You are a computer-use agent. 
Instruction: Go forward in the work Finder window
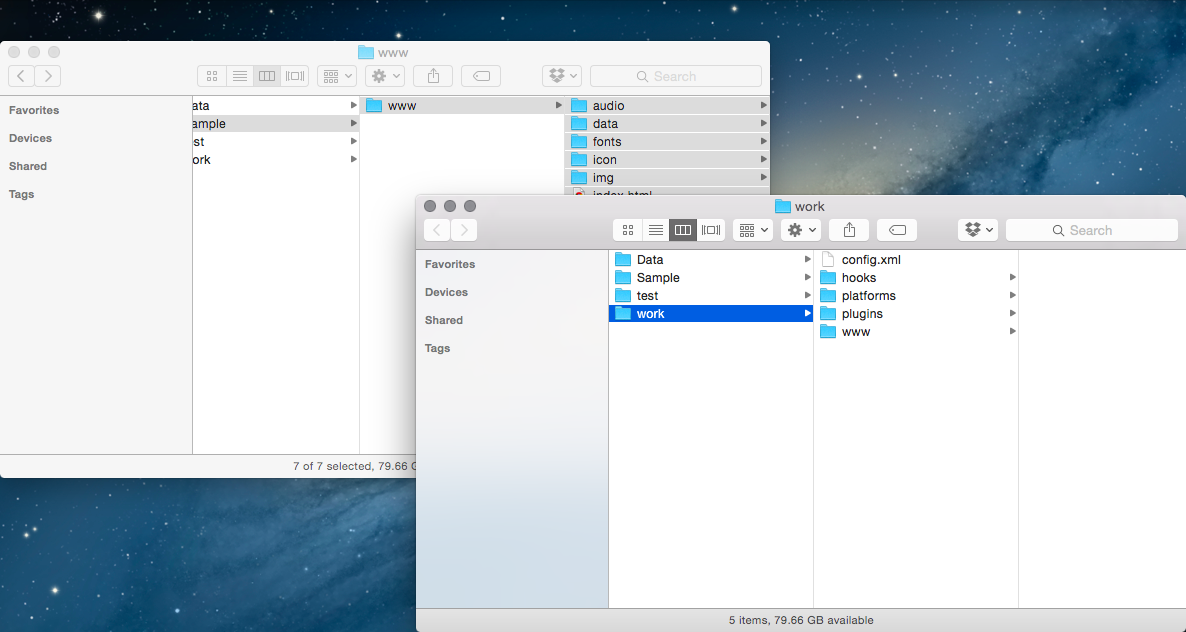click(x=464, y=230)
